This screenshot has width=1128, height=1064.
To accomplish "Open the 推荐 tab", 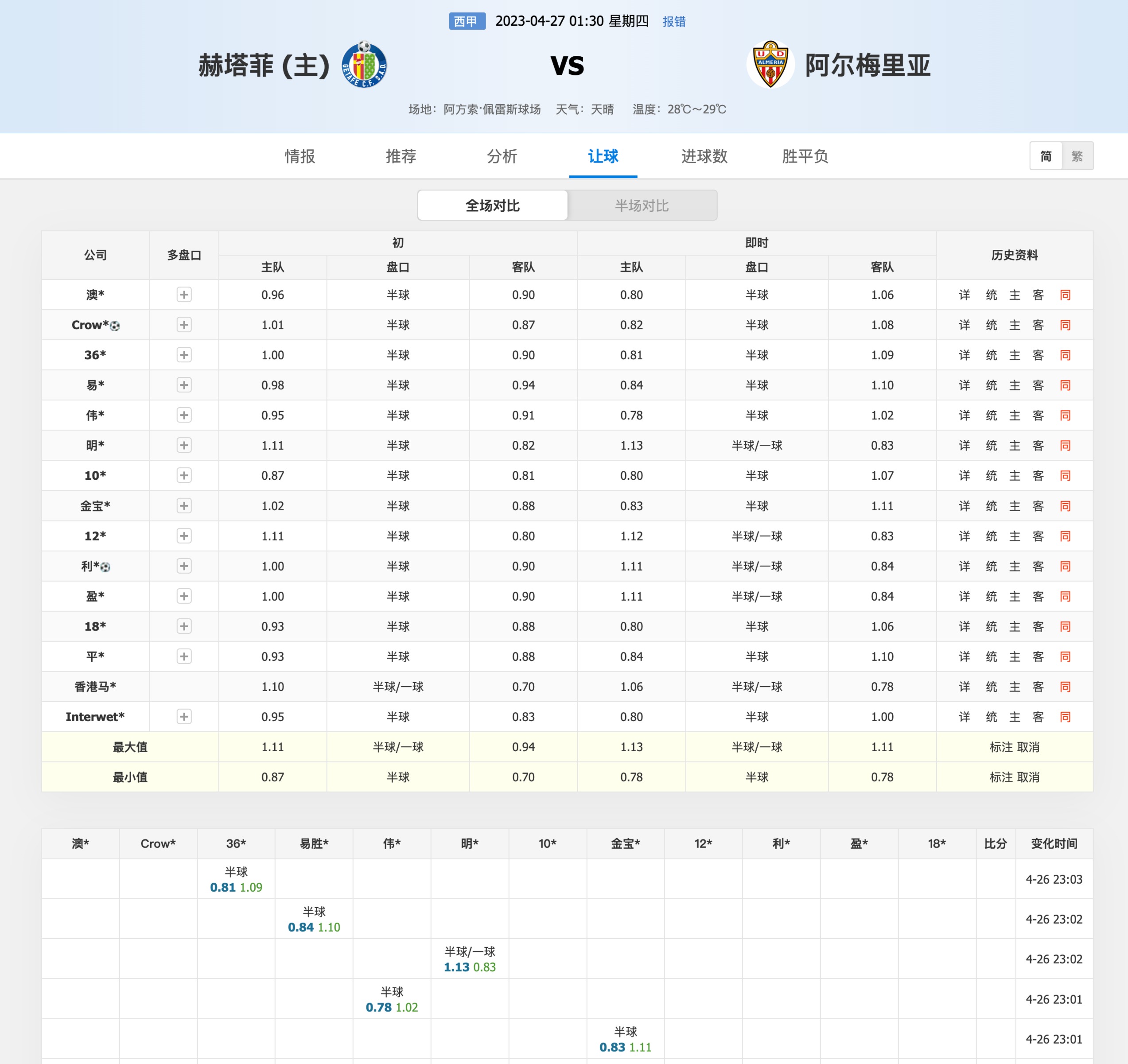I will tap(401, 156).
